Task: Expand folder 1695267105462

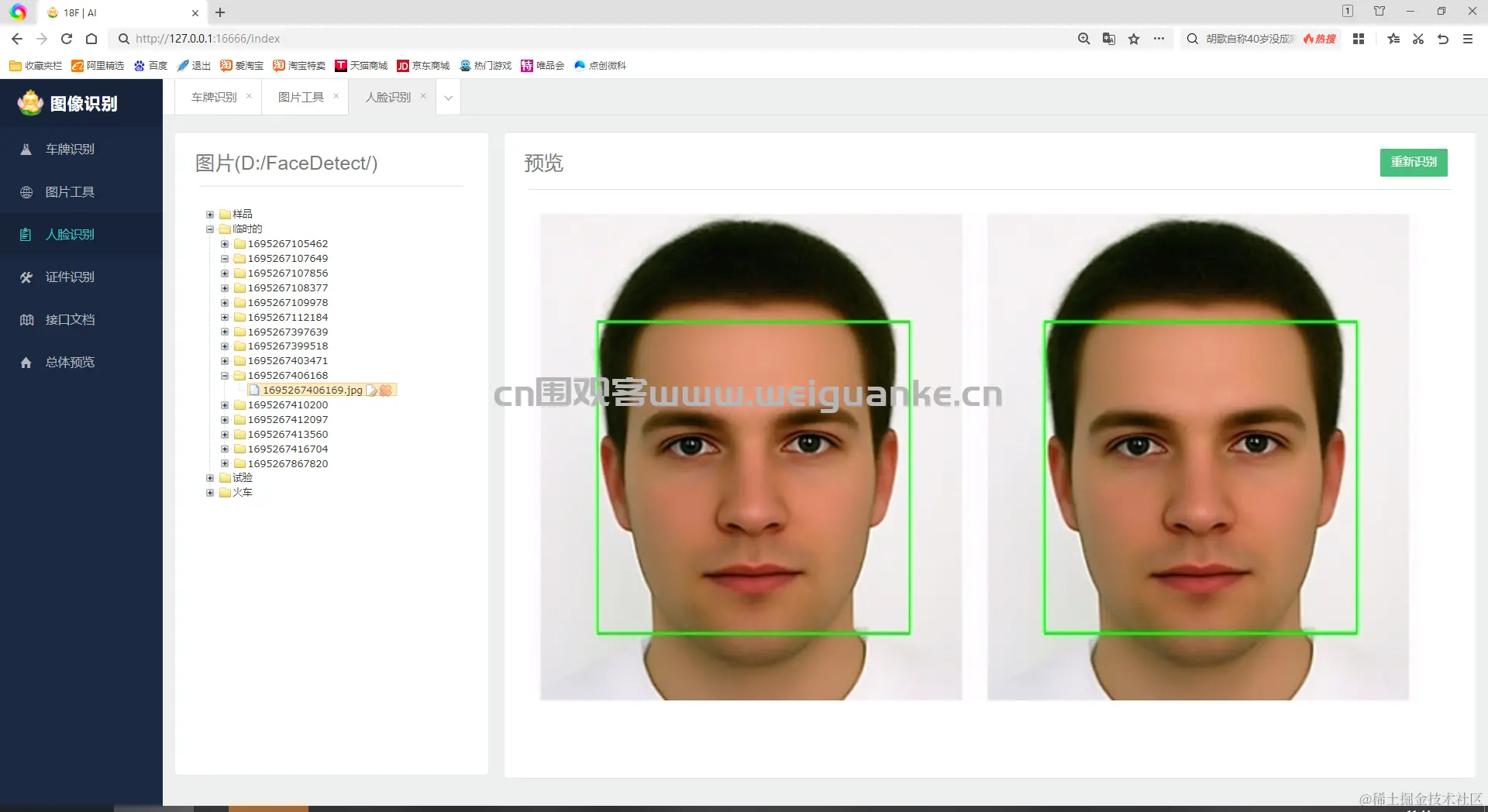Action: click(x=225, y=244)
